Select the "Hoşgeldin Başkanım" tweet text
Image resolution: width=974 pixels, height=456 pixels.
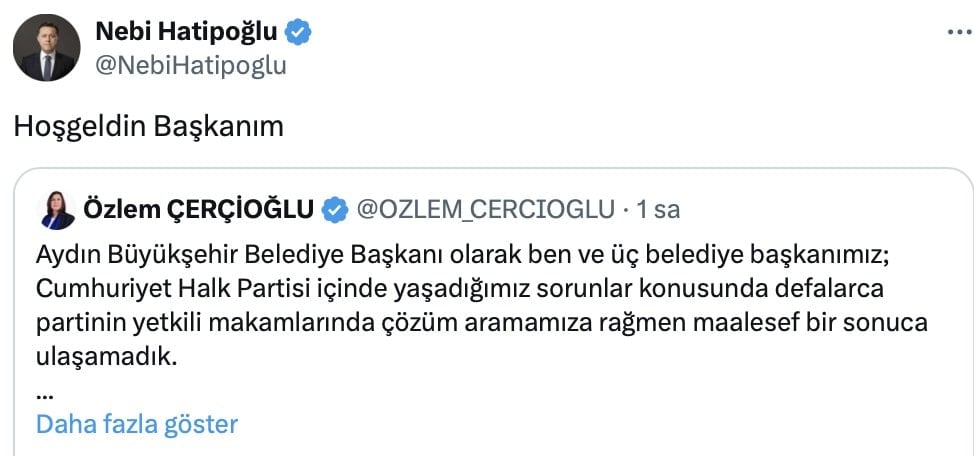point(148,127)
